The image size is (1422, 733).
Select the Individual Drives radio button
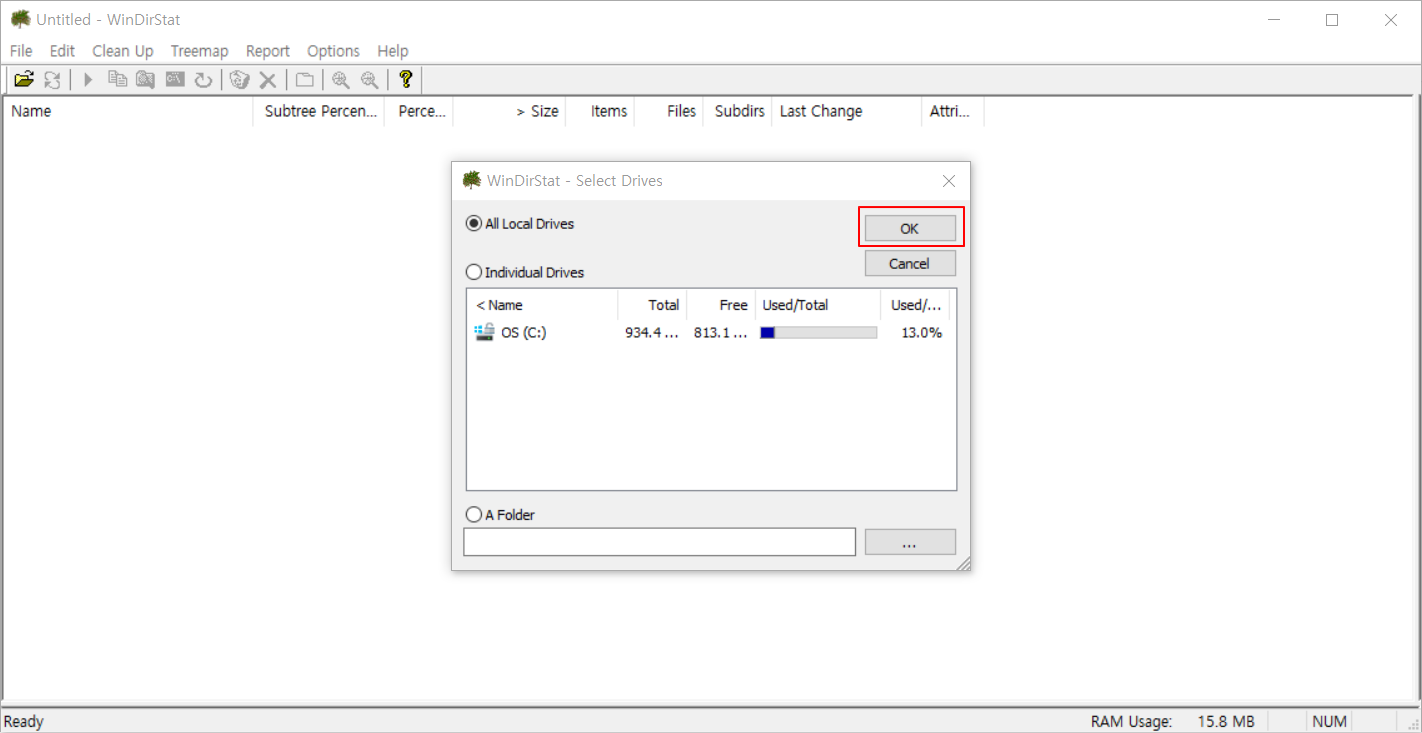474,272
